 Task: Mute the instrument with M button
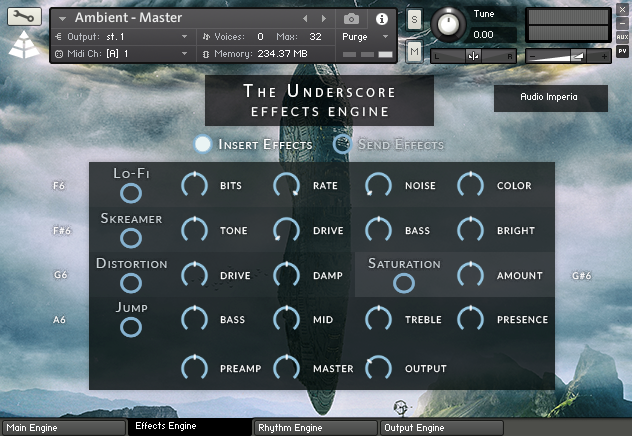(x=414, y=51)
